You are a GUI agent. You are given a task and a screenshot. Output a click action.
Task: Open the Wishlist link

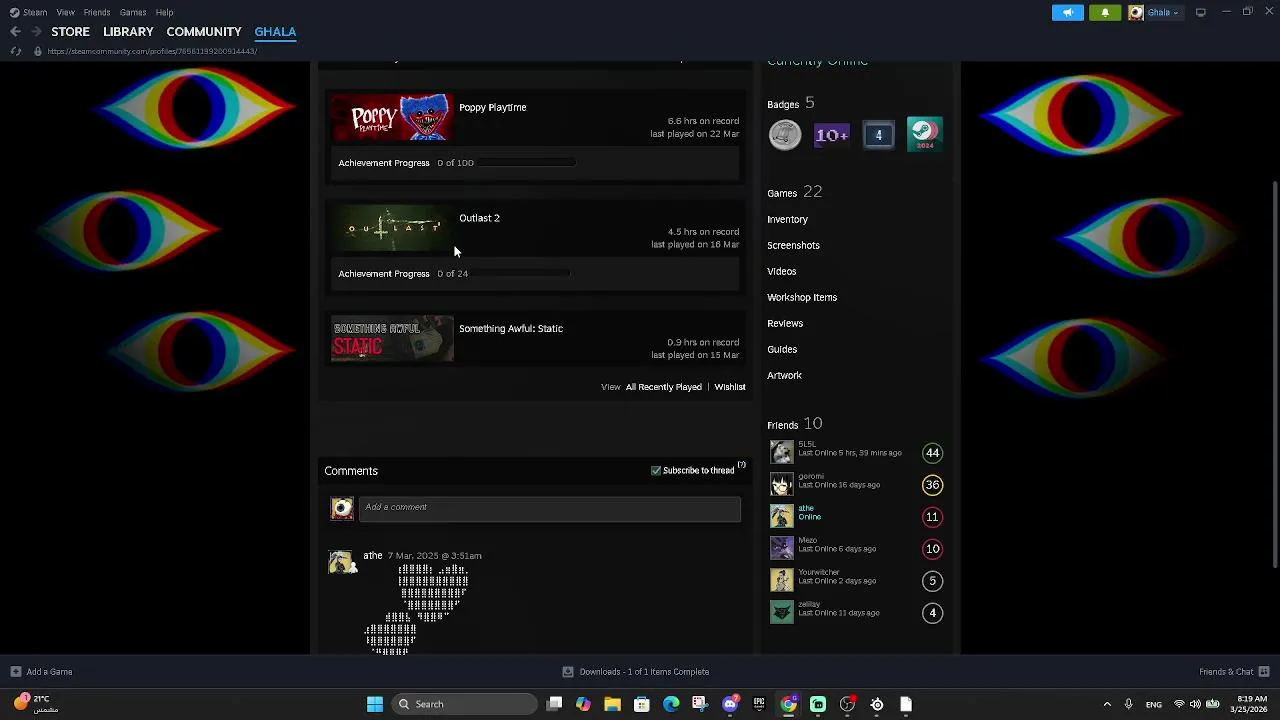730,387
